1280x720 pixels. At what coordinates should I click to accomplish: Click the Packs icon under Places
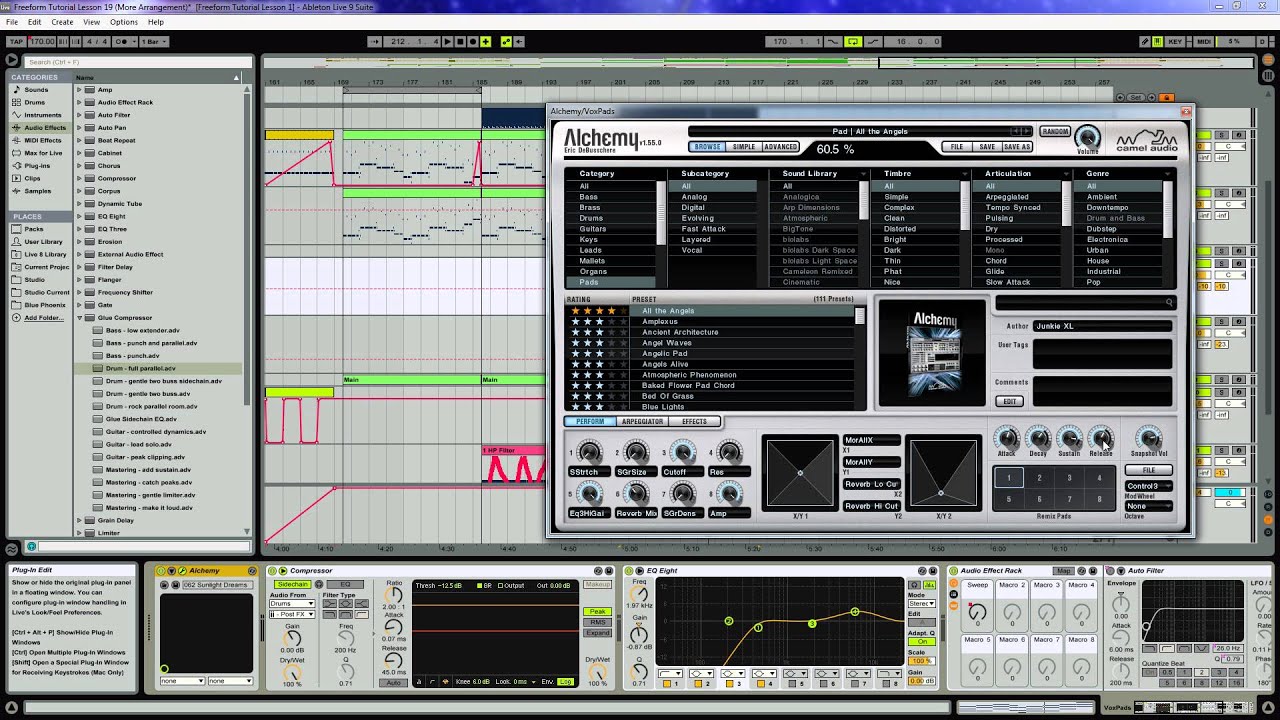(x=16, y=229)
